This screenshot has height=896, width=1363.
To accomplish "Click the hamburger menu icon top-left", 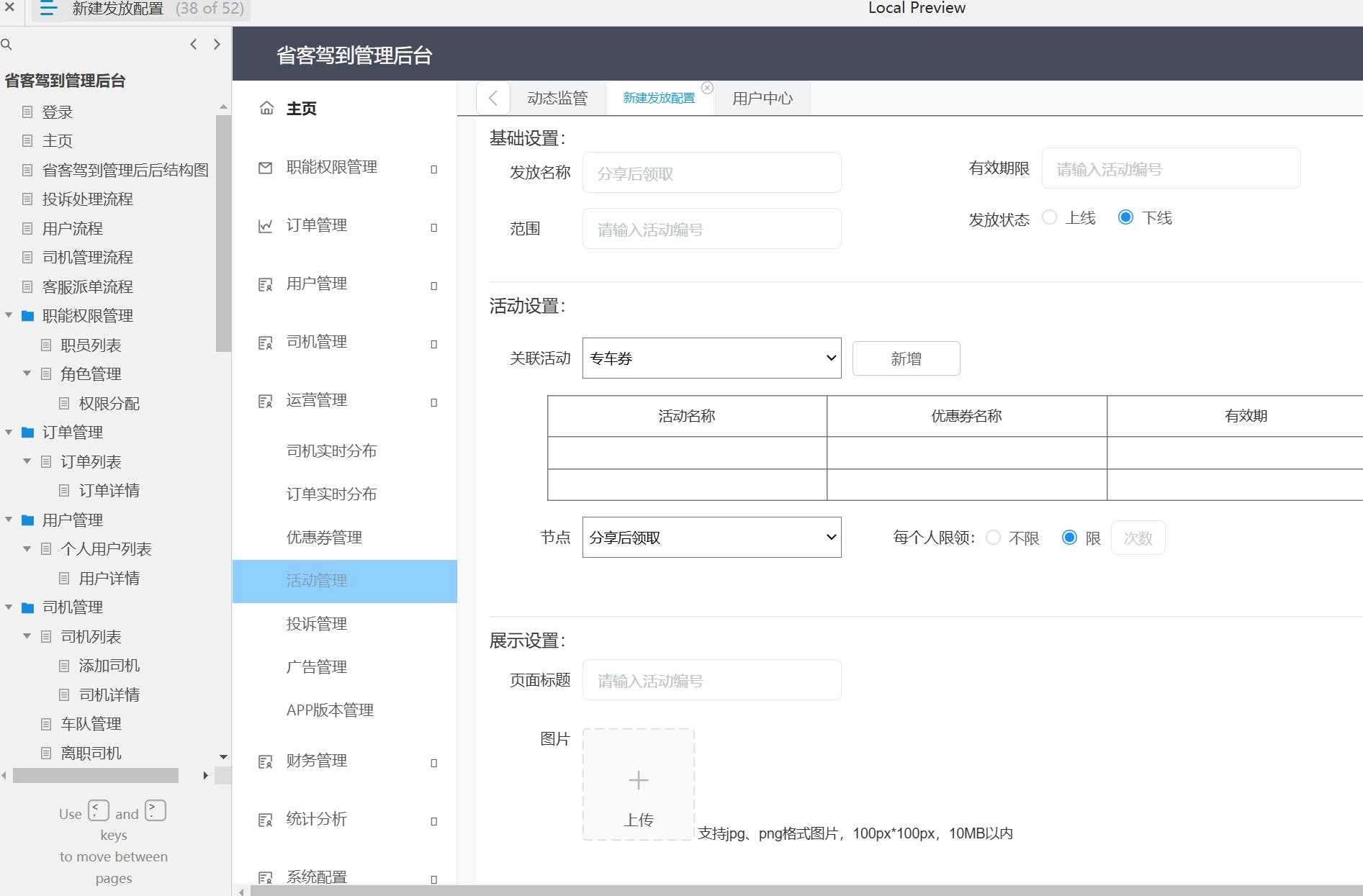I will click(48, 9).
